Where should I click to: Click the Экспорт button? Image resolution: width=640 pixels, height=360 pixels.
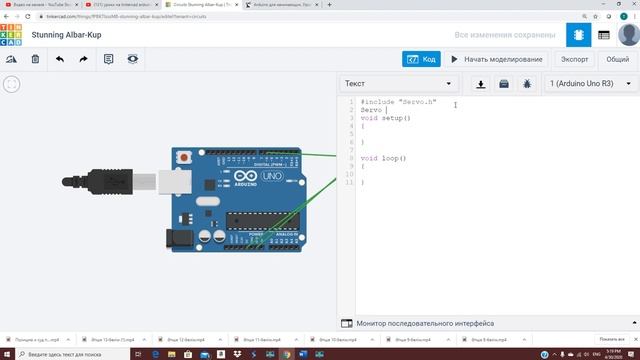pos(574,59)
